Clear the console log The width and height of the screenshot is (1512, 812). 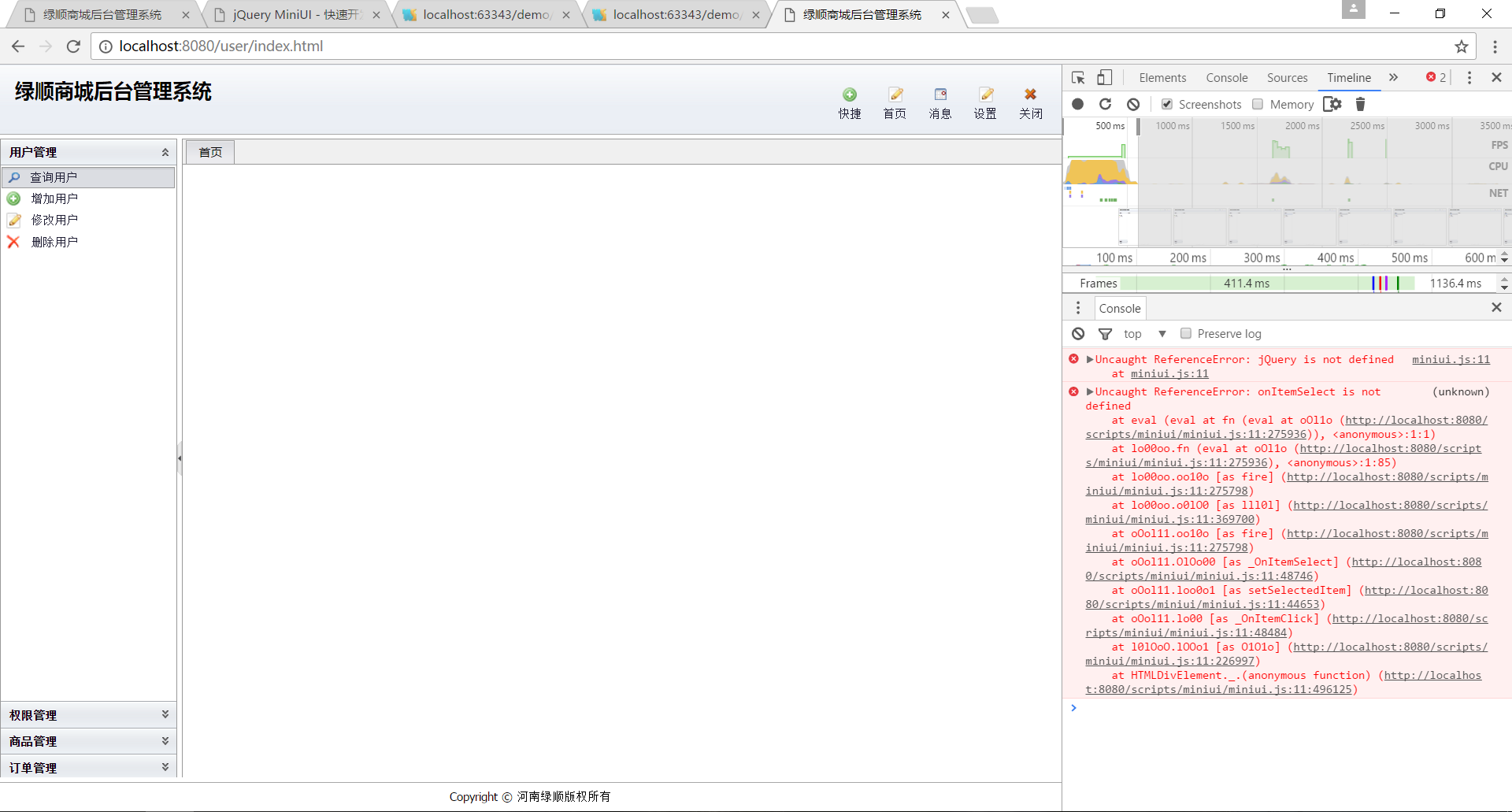point(1078,334)
